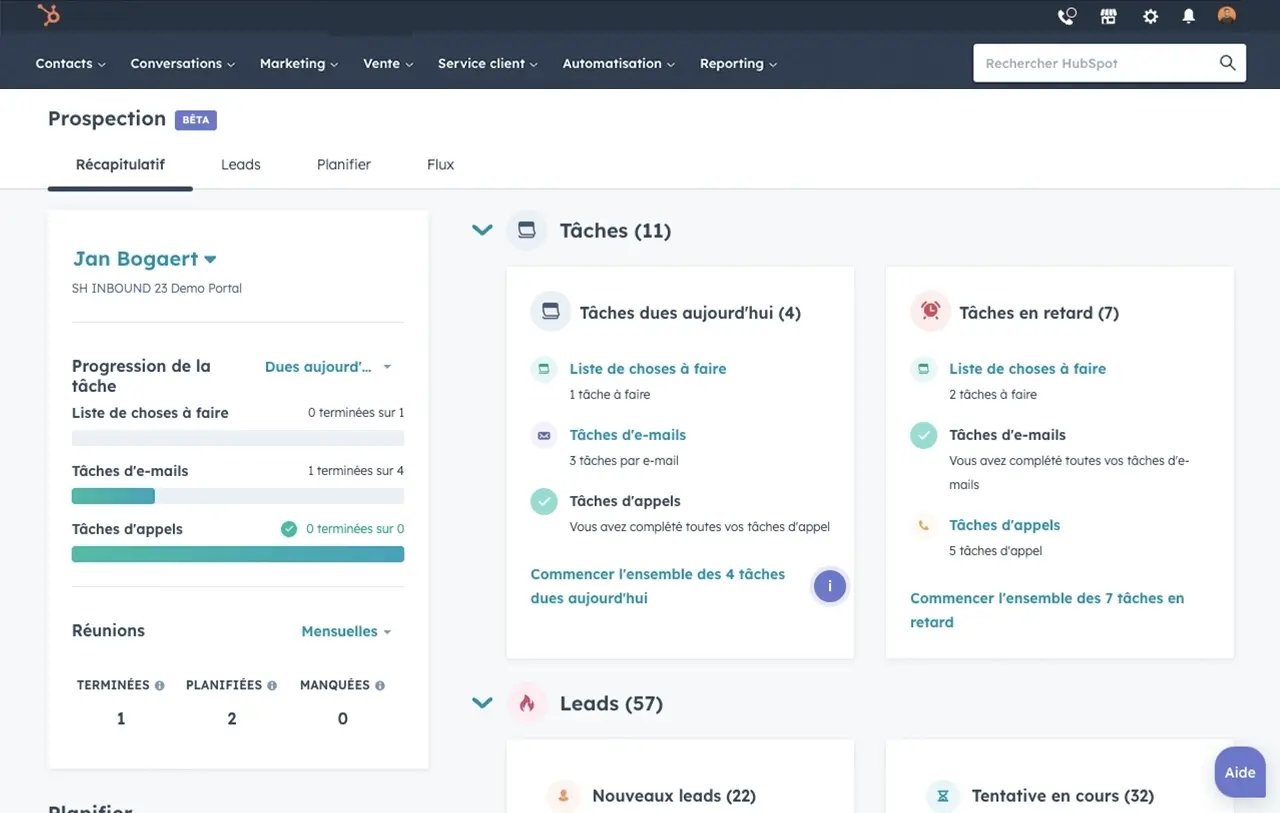Click the Aide help button
This screenshot has width=1280, height=813.
[x=1240, y=772]
